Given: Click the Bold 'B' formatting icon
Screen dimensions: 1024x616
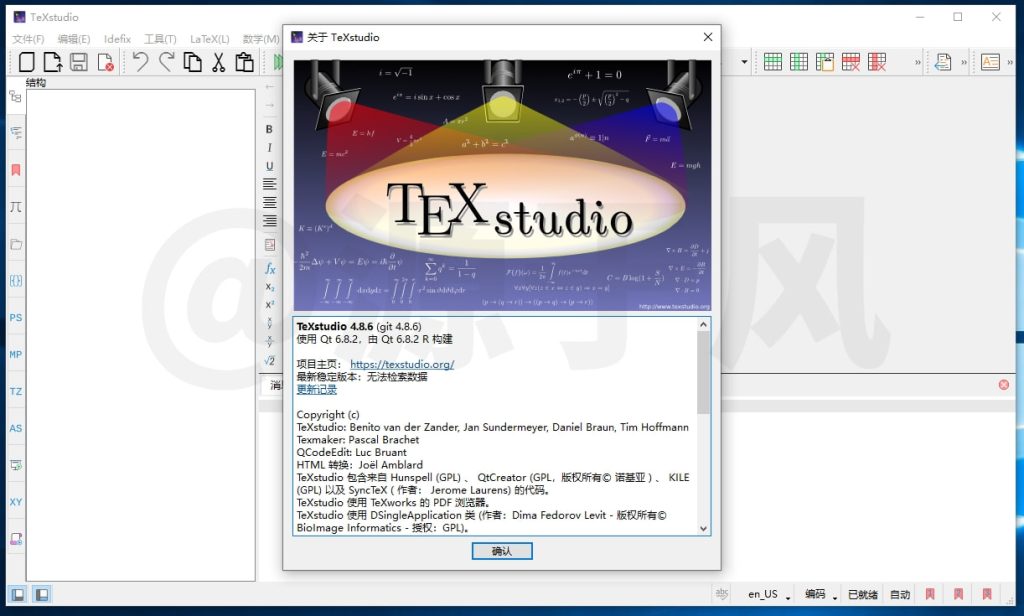Looking at the screenshot, I should 269,129.
